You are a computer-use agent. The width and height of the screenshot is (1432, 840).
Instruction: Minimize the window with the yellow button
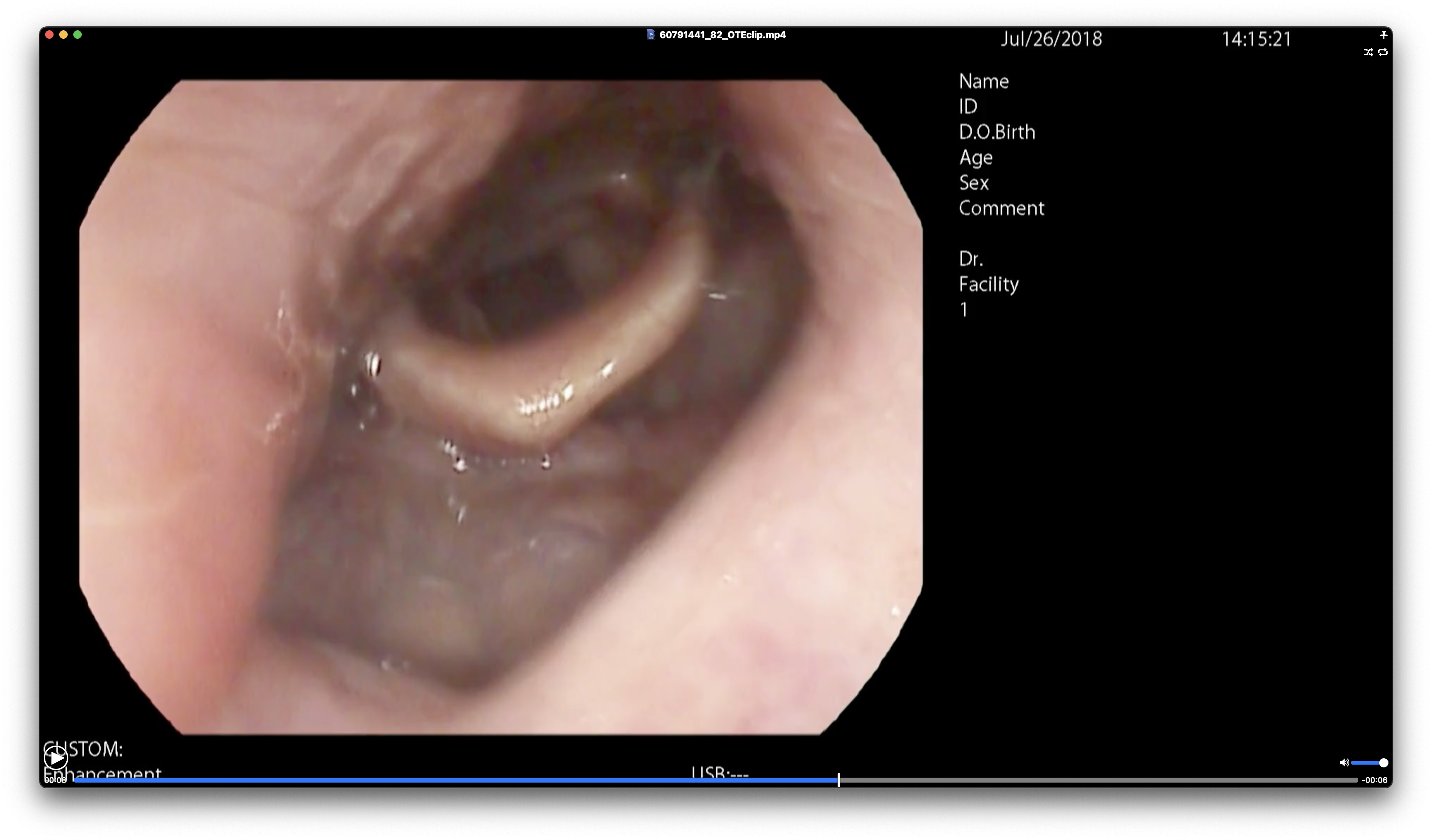[x=63, y=35]
